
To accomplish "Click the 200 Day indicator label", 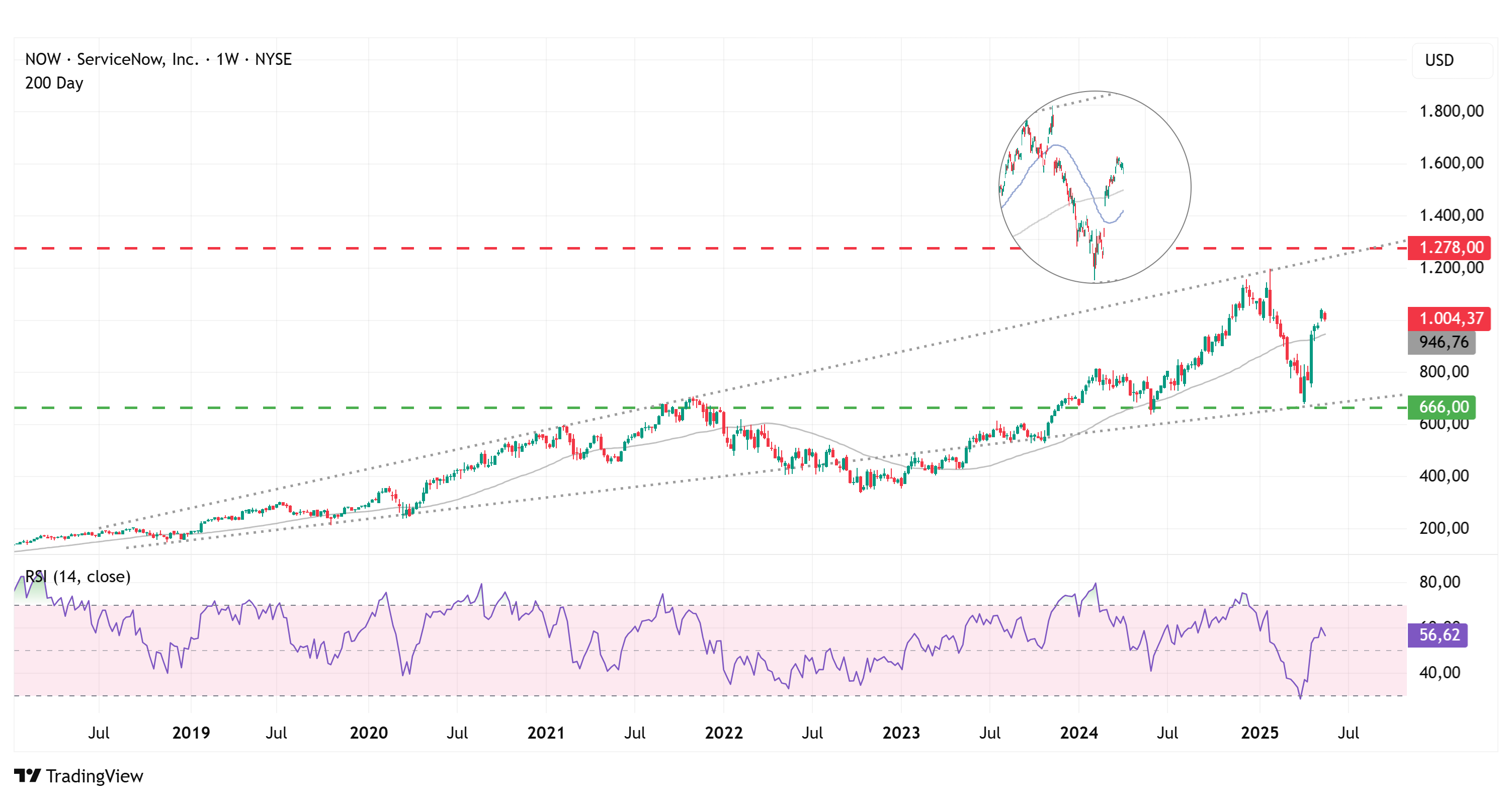I will point(54,83).
